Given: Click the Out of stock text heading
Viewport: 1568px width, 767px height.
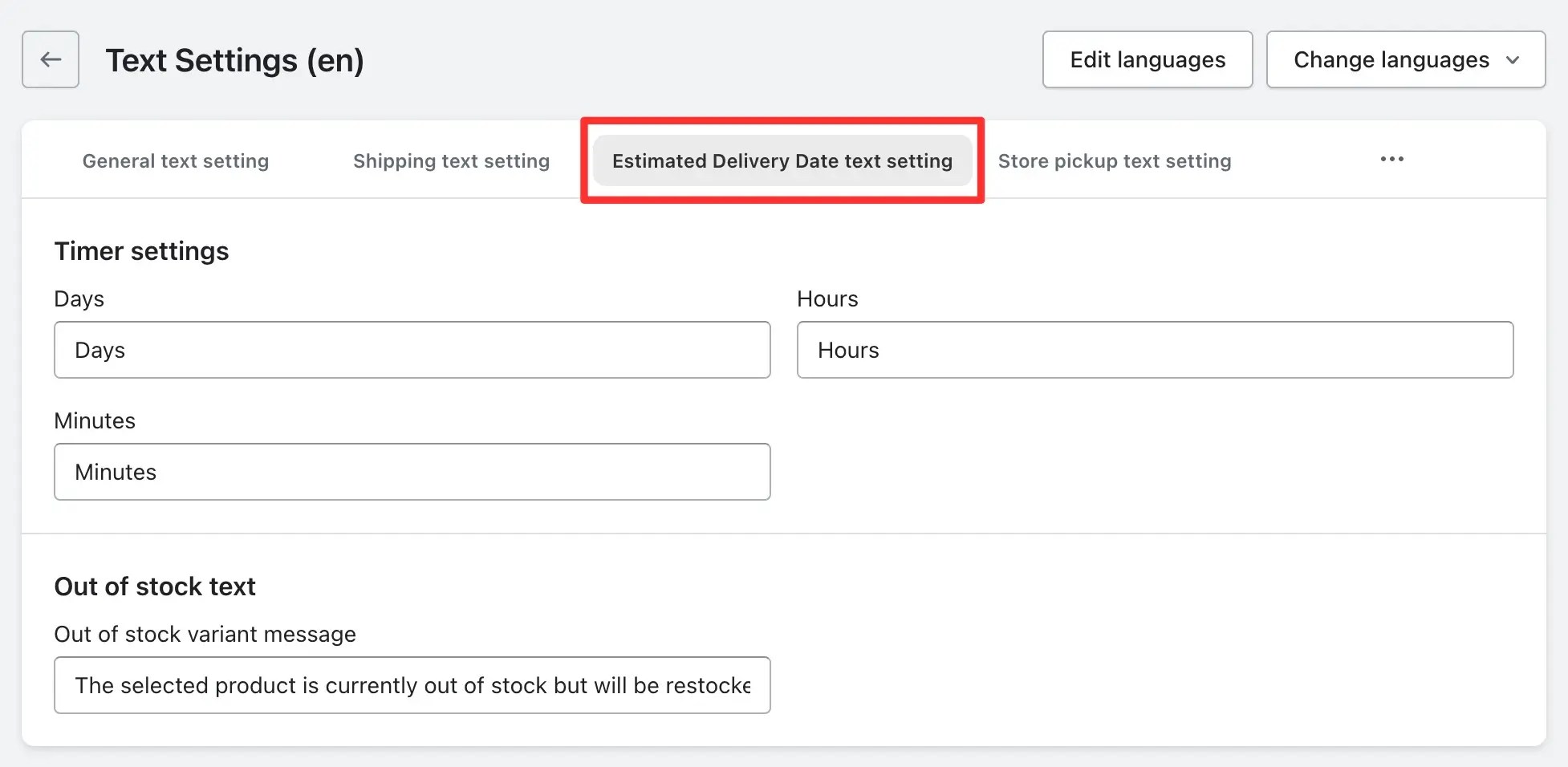Looking at the screenshot, I should 155,586.
